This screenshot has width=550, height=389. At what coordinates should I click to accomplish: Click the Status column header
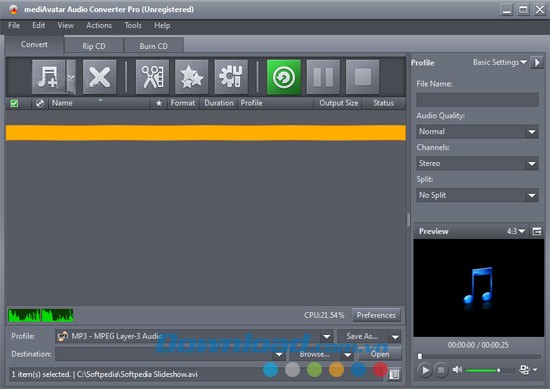[x=383, y=103]
